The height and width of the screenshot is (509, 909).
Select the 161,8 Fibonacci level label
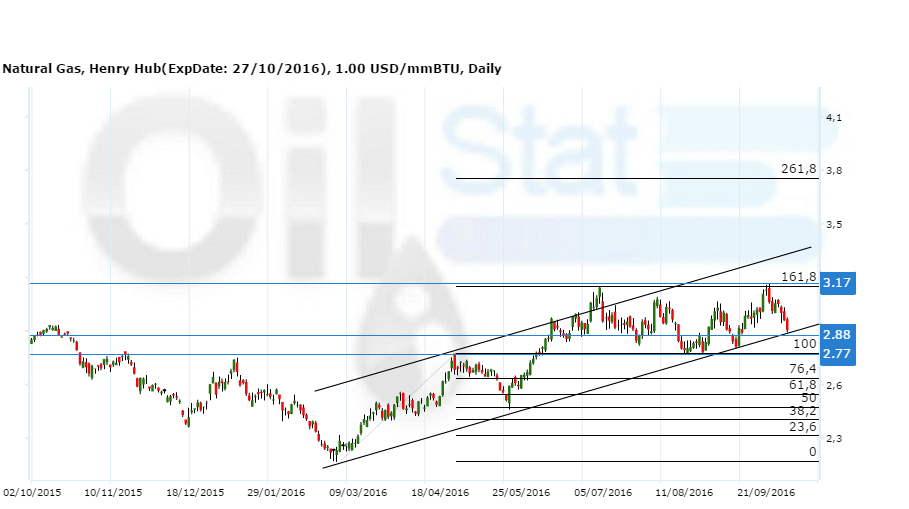click(799, 277)
